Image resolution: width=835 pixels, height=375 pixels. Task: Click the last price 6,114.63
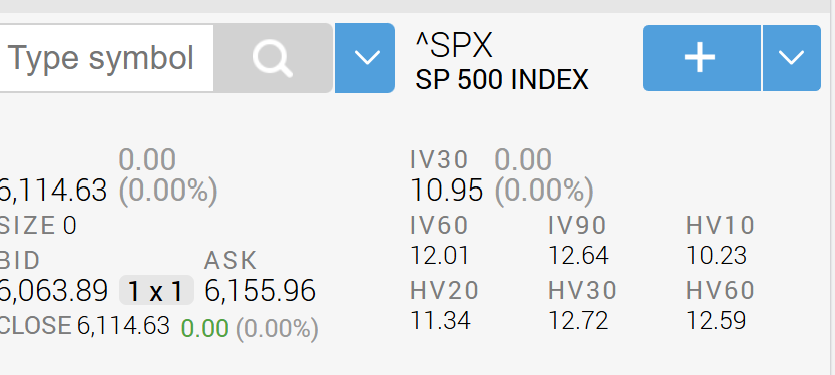coord(53,190)
